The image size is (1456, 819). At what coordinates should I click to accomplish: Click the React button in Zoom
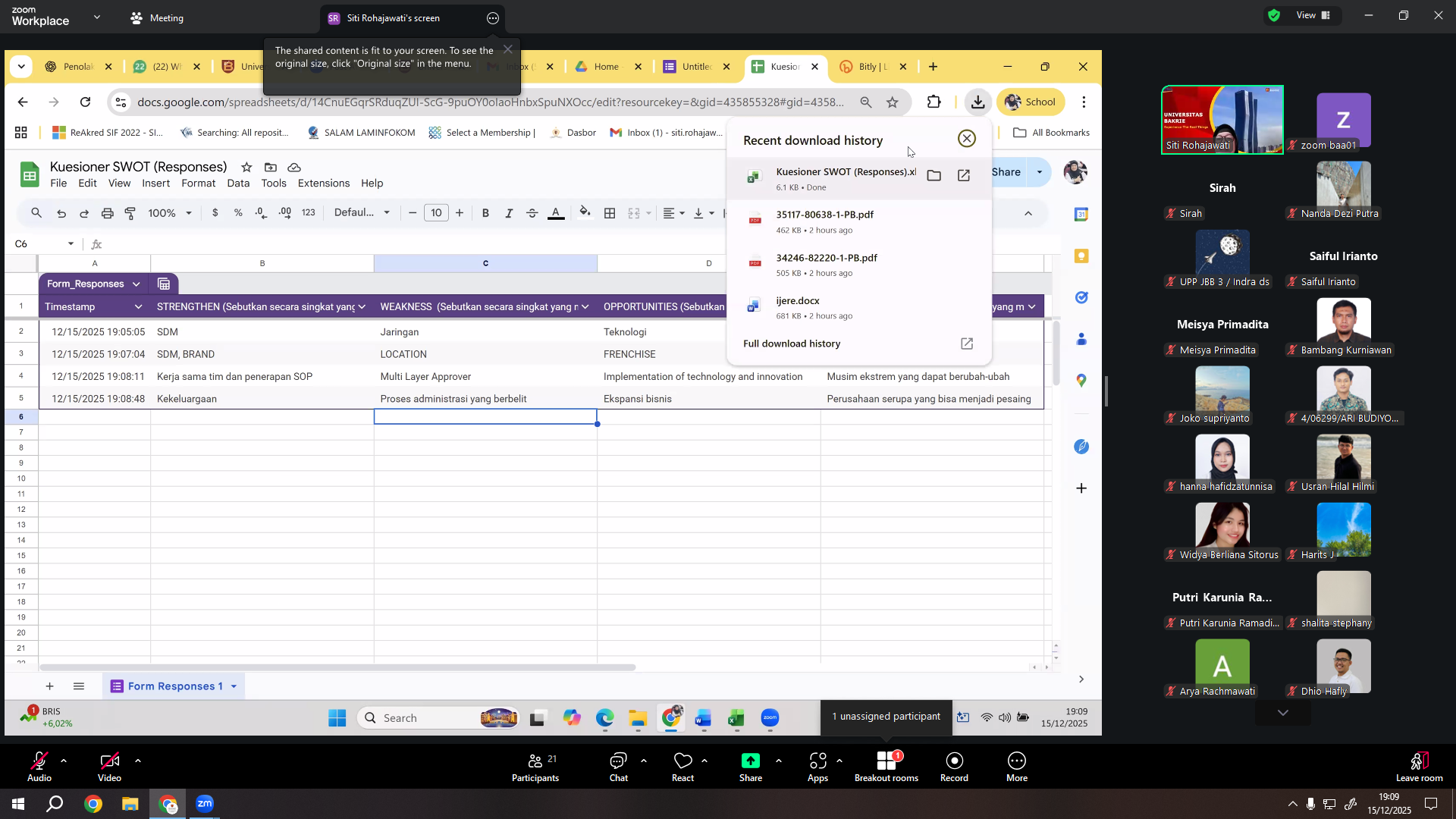click(682, 766)
